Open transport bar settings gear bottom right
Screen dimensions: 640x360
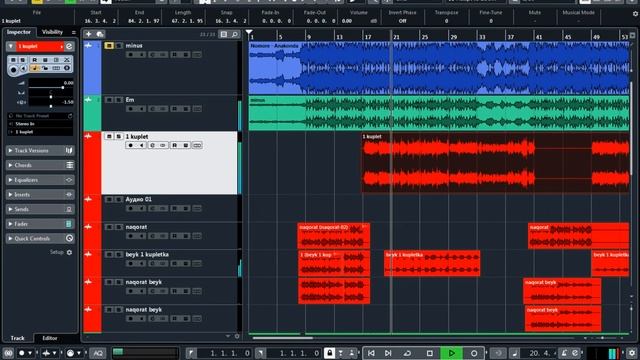pos(632,353)
